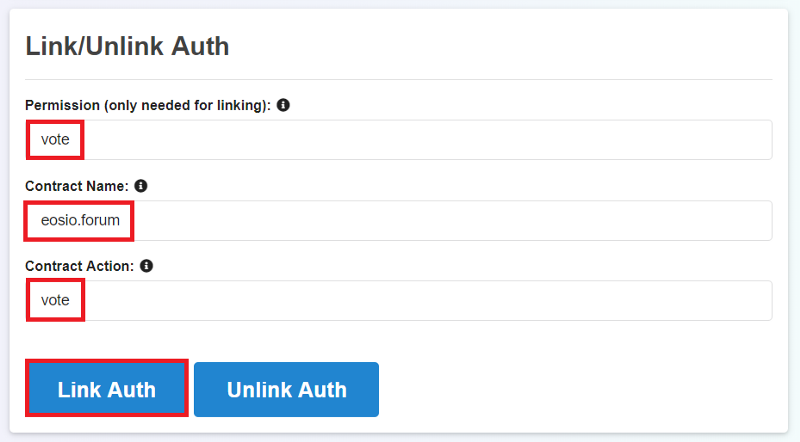Screen dimensions: 800x442
Task: Click the Link/Unlink Auth heading
Action: 127,46
